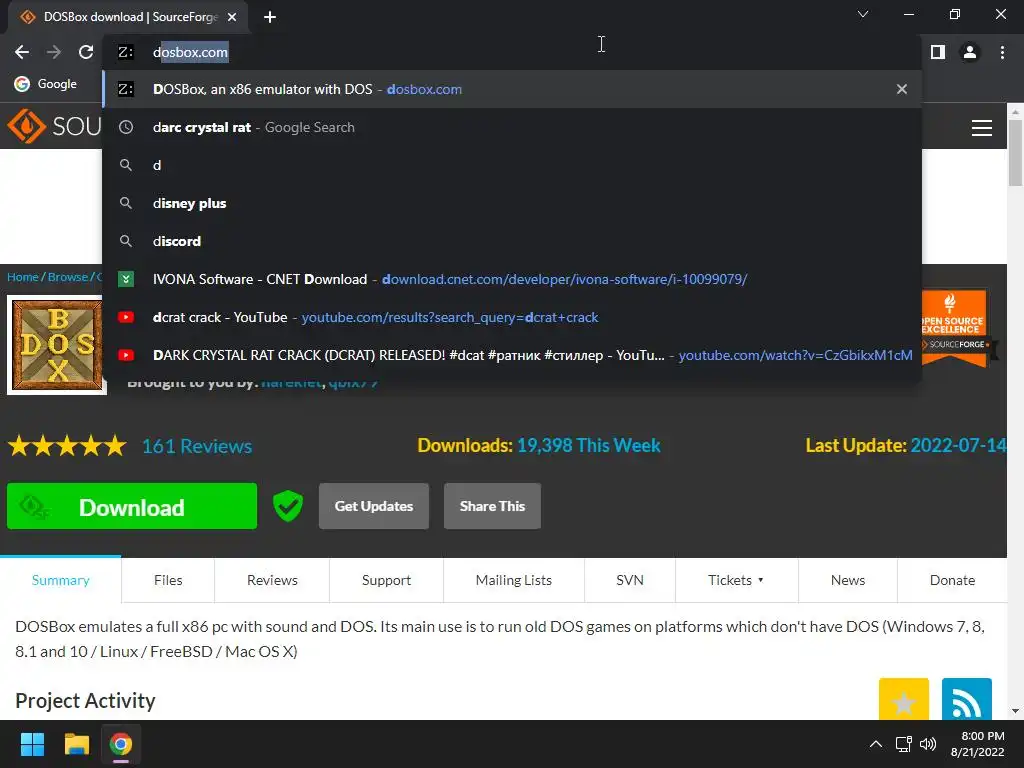This screenshot has height=768, width=1024.
Task: Click the Chrome taskbar icon
Action: (120, 744)
